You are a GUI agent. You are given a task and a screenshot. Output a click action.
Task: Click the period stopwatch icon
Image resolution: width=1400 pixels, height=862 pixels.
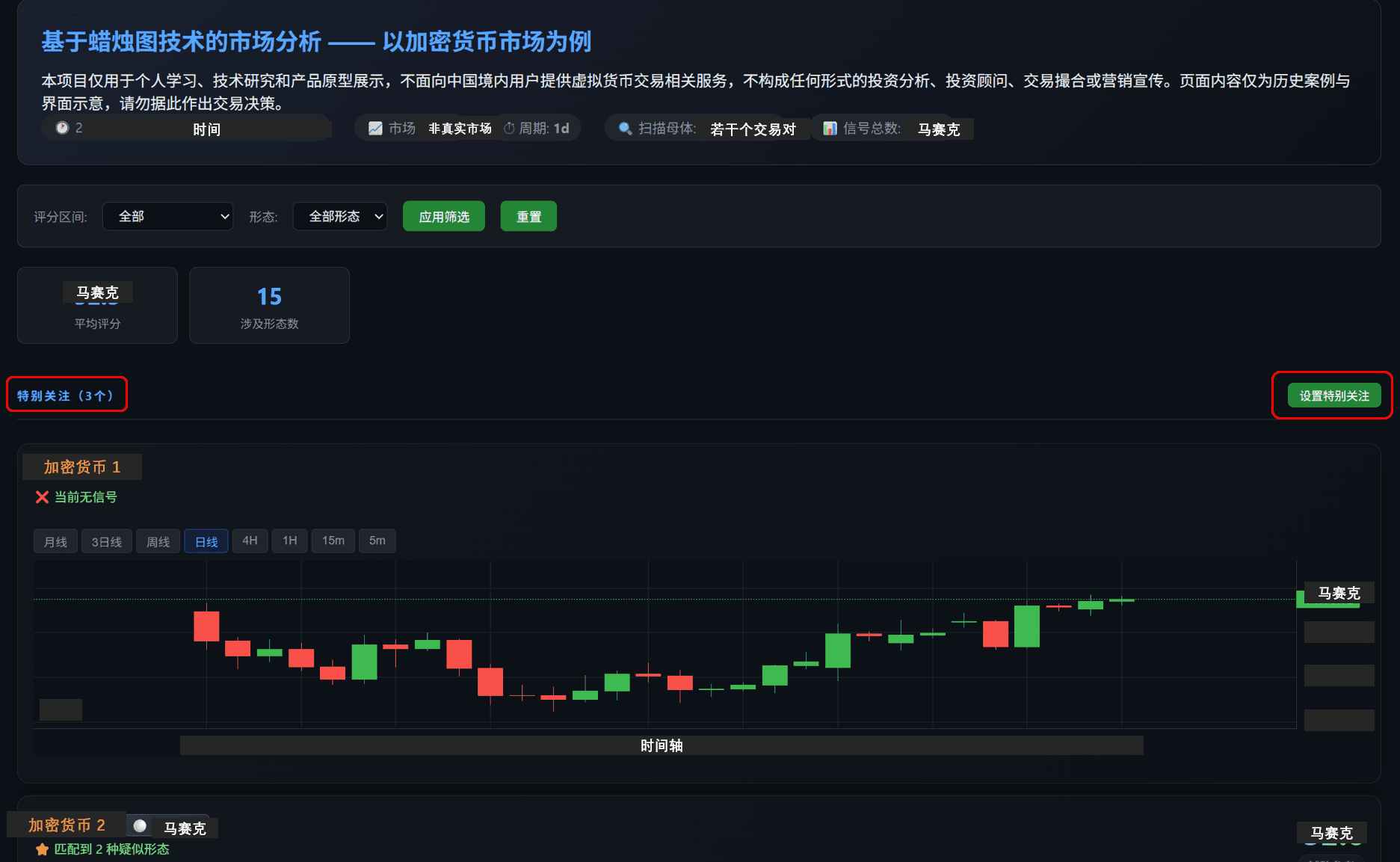click(x=509, y=129)
